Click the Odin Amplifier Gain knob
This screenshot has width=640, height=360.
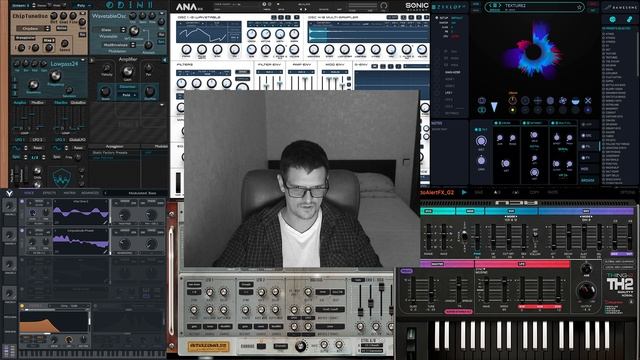click(127, 71)
